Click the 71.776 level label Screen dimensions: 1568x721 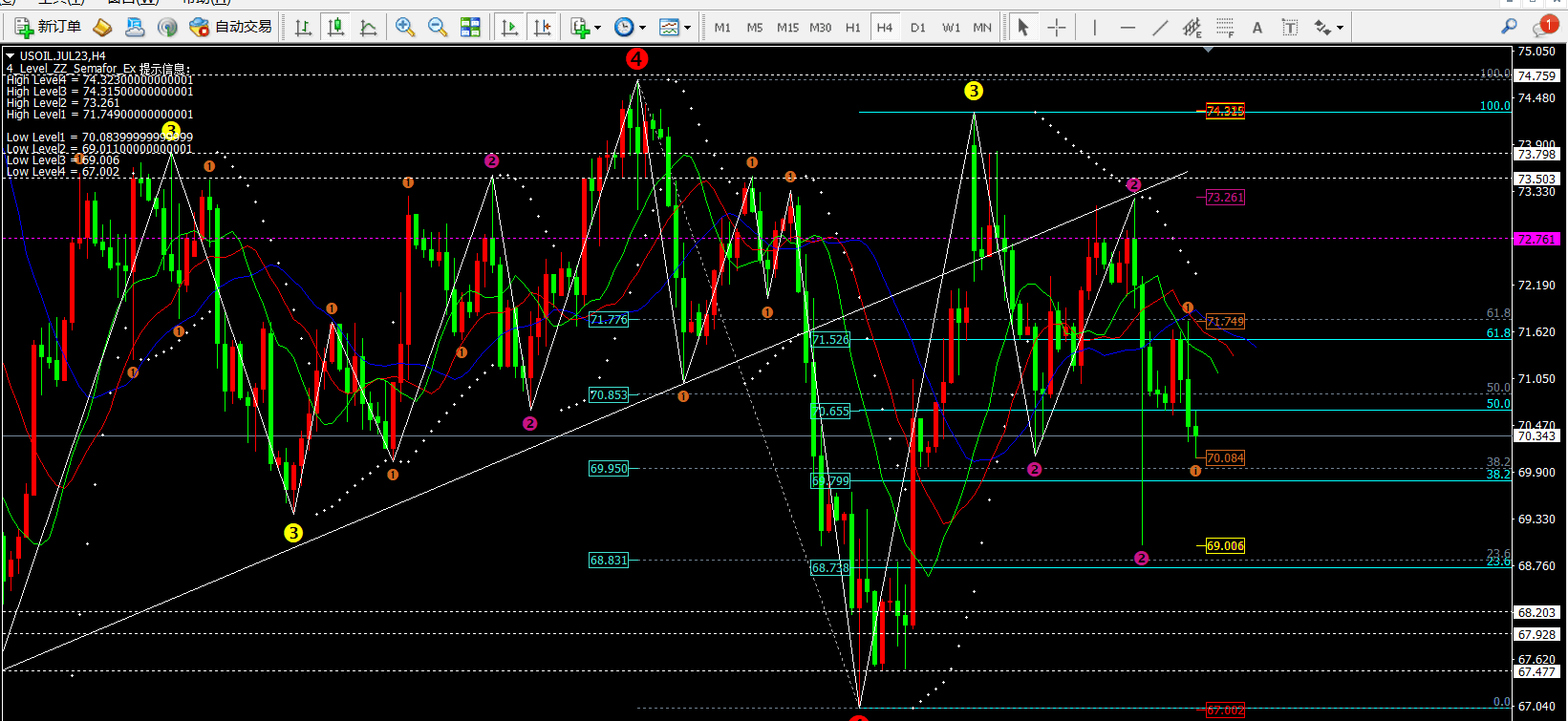click(609, 320)
